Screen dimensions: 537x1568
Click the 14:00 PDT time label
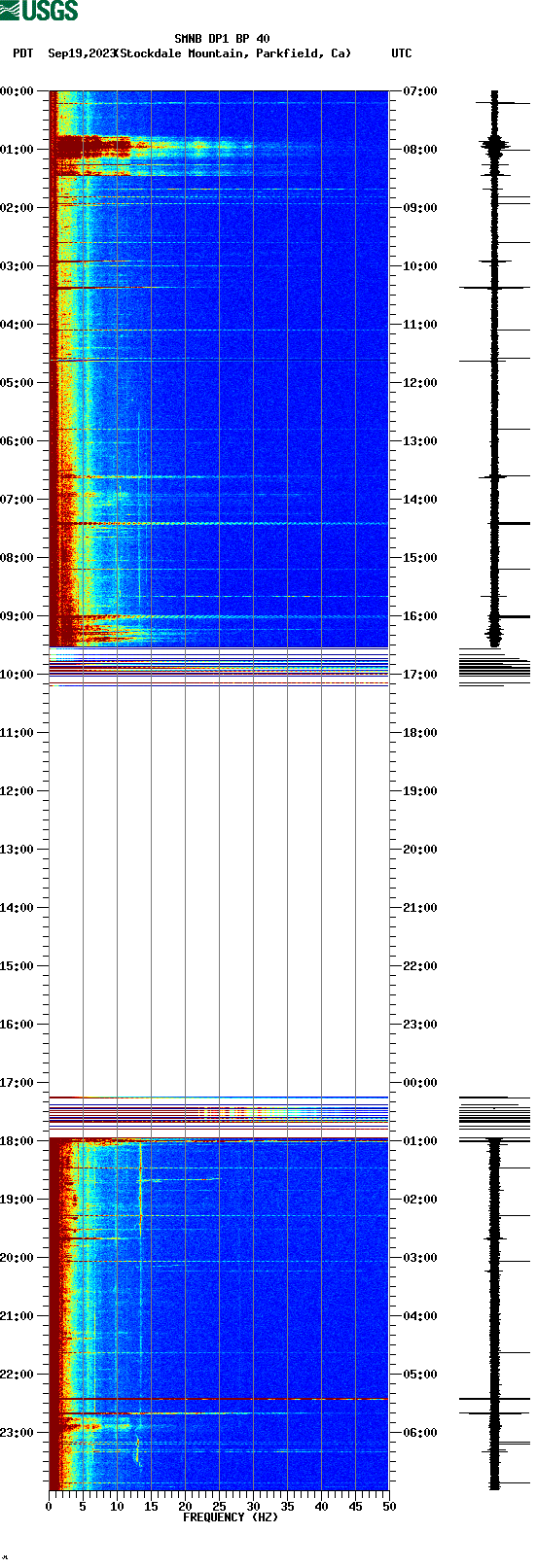tap(17, 908)
